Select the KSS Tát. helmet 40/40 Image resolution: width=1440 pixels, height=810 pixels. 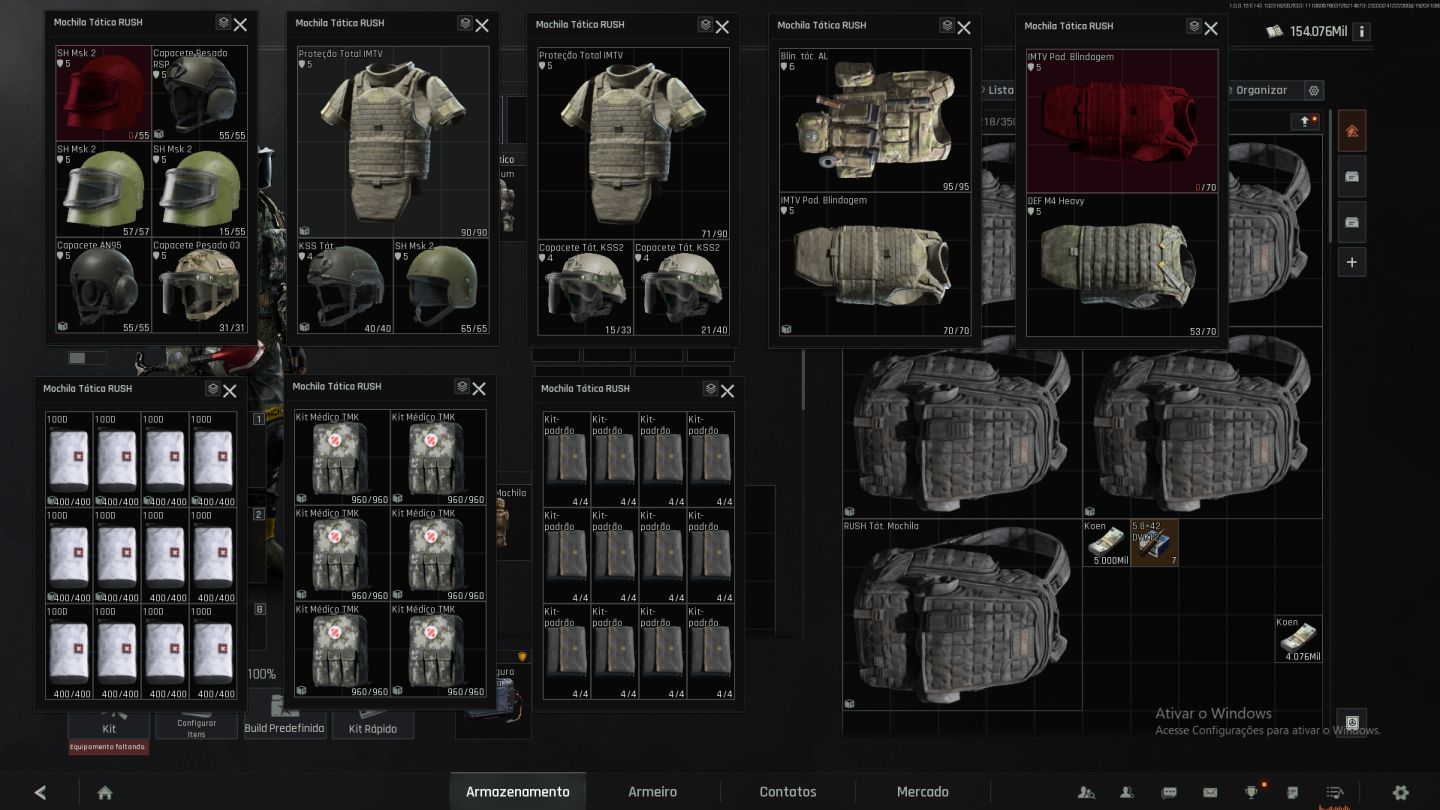pyautogui.click(x=344, y=287)
